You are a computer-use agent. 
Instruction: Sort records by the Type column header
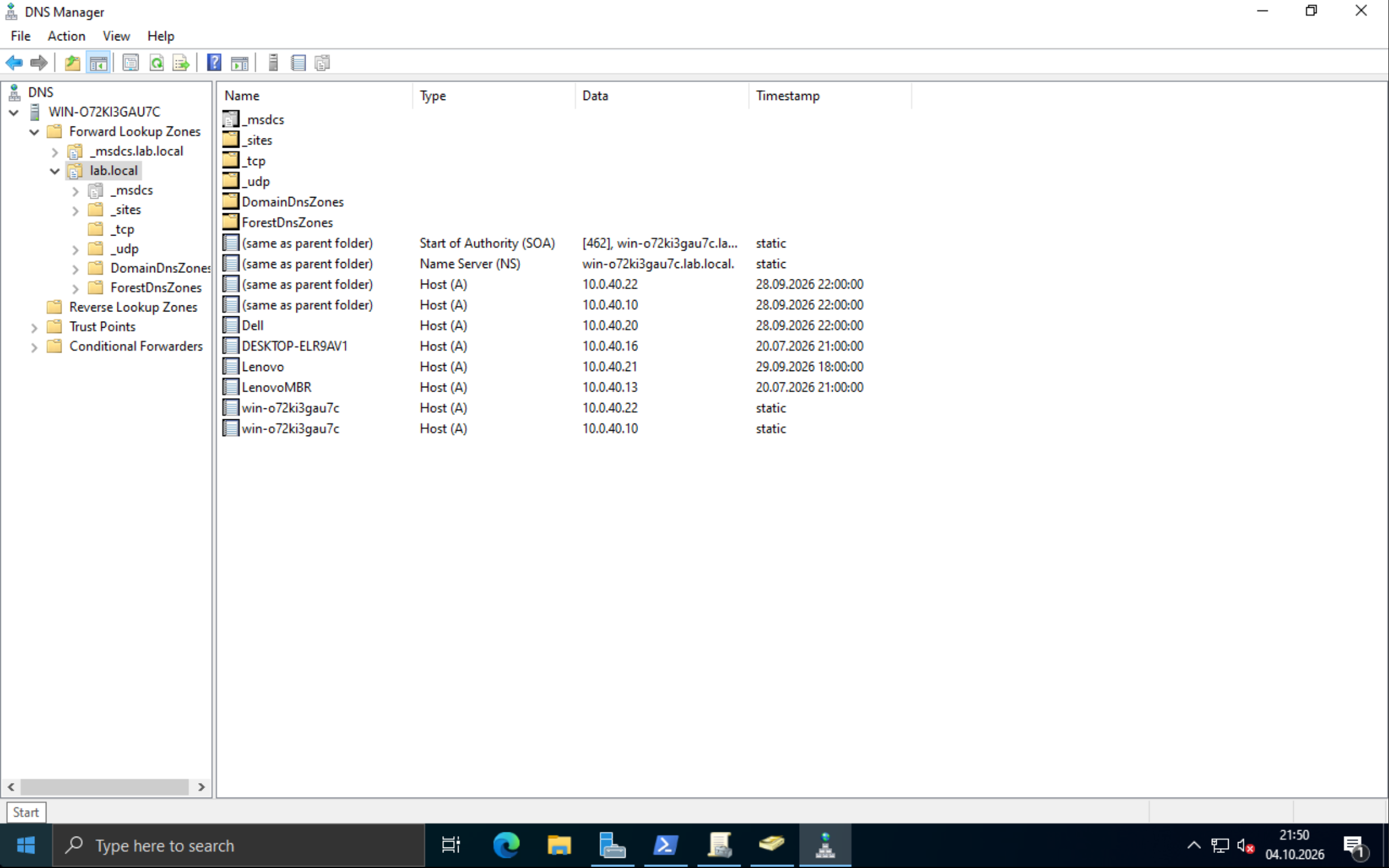click(494, 96)
